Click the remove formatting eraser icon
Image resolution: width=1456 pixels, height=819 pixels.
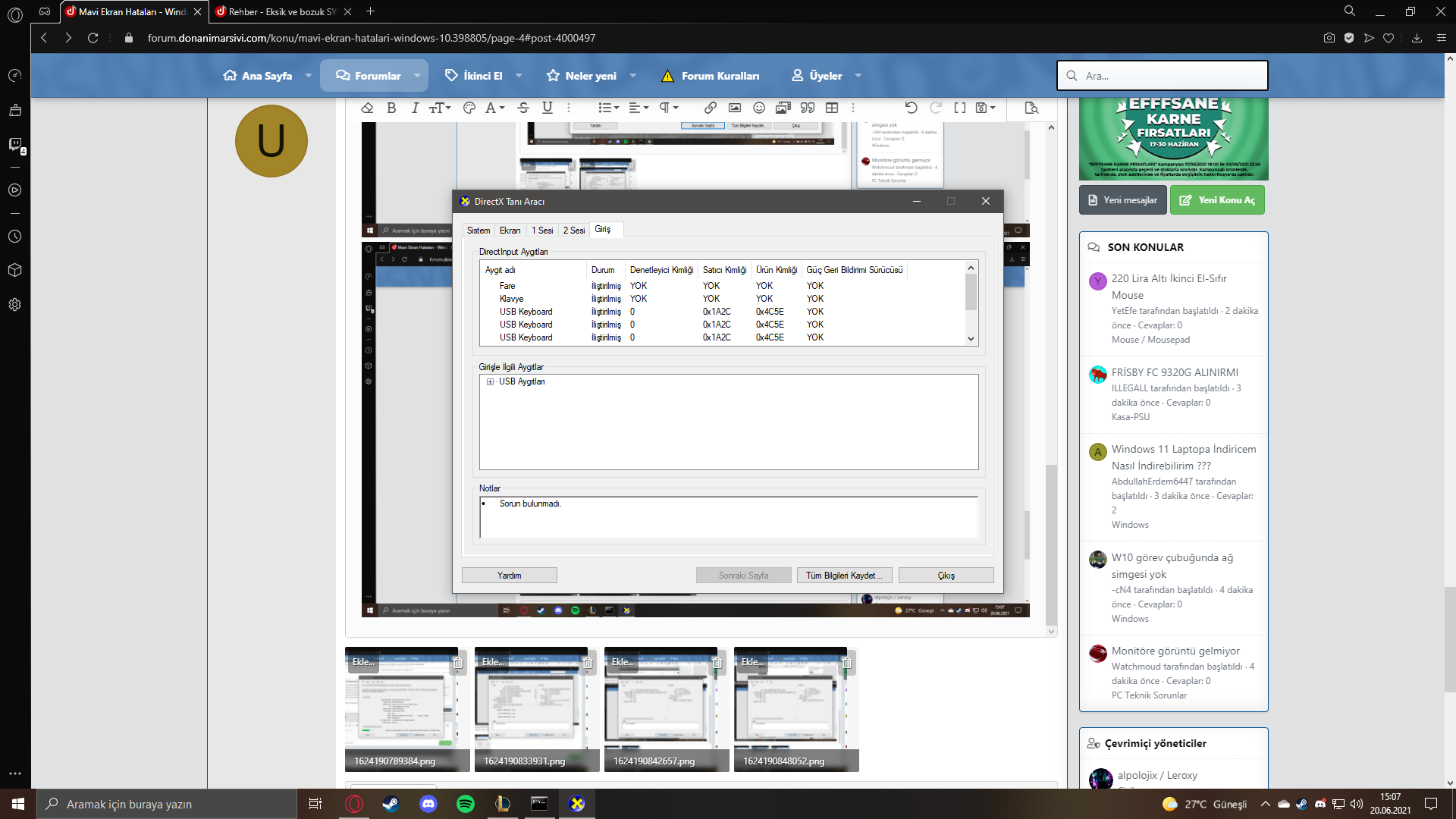point(367,108)
